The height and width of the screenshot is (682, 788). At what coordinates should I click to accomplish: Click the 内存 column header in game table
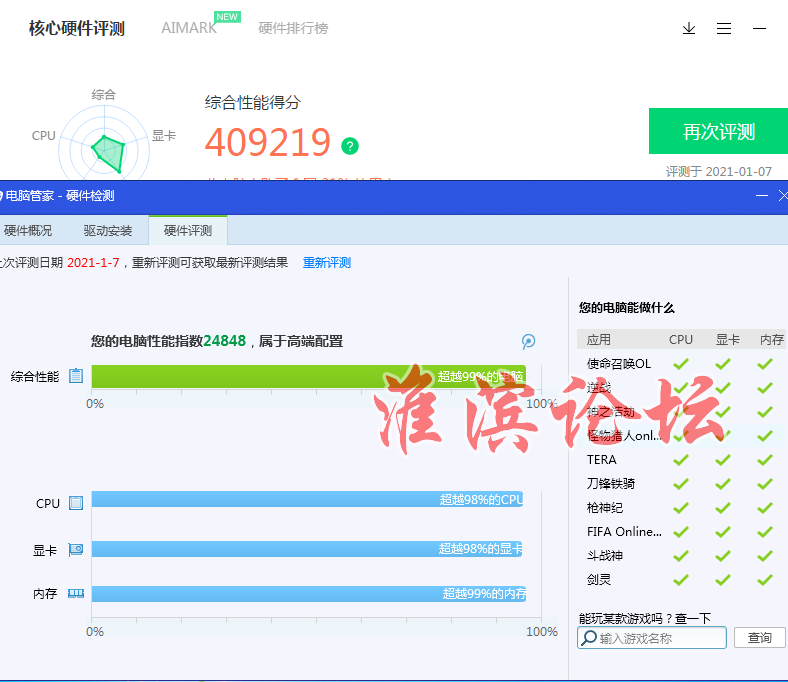771,340
